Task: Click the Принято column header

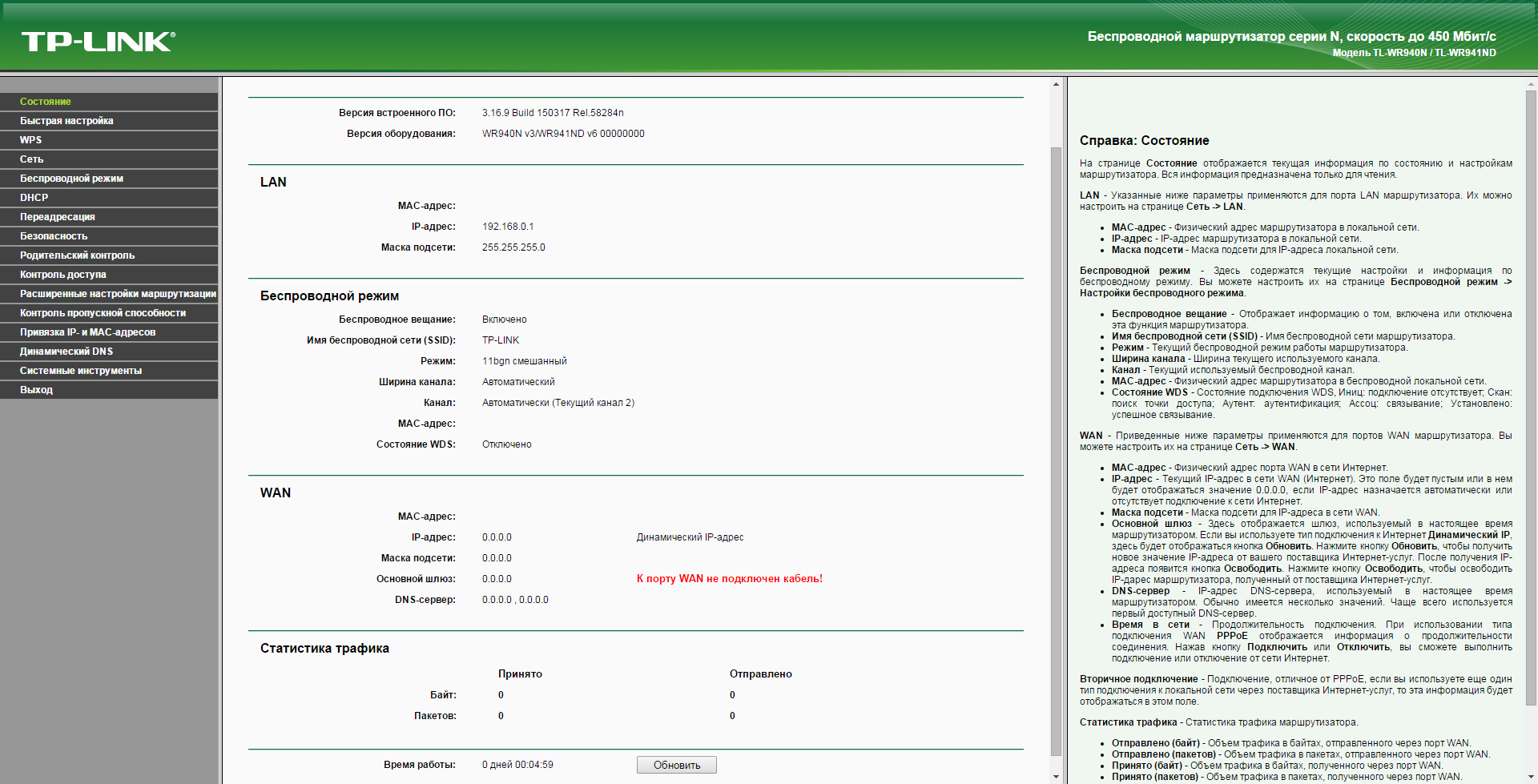Action: click(520, 674)
